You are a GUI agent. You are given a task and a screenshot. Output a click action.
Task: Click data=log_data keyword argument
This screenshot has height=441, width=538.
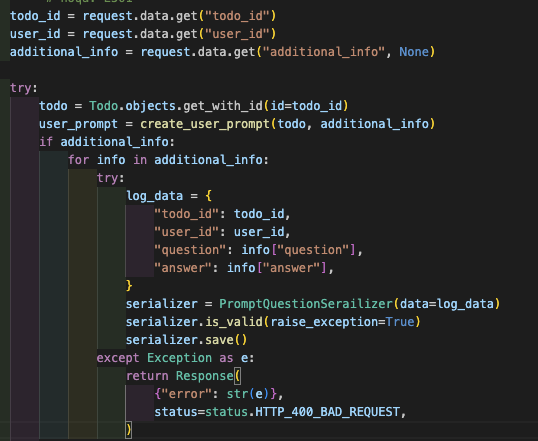coord(446,304)
